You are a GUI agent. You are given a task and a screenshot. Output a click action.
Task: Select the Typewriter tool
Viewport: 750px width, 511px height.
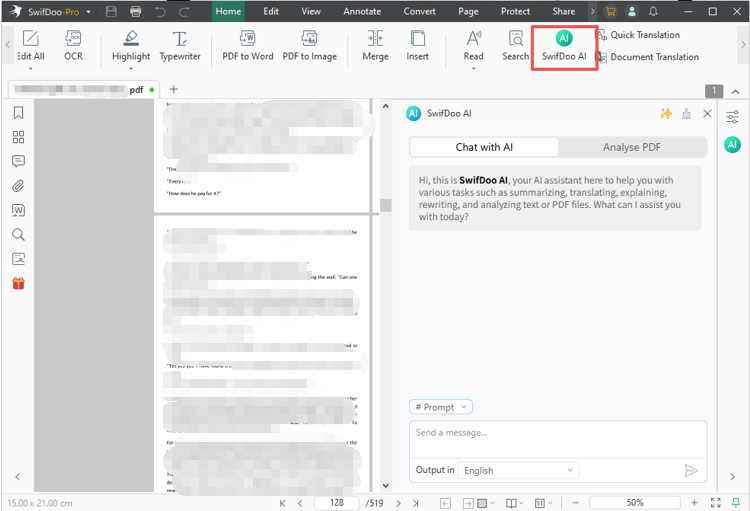tap(180, 45)
